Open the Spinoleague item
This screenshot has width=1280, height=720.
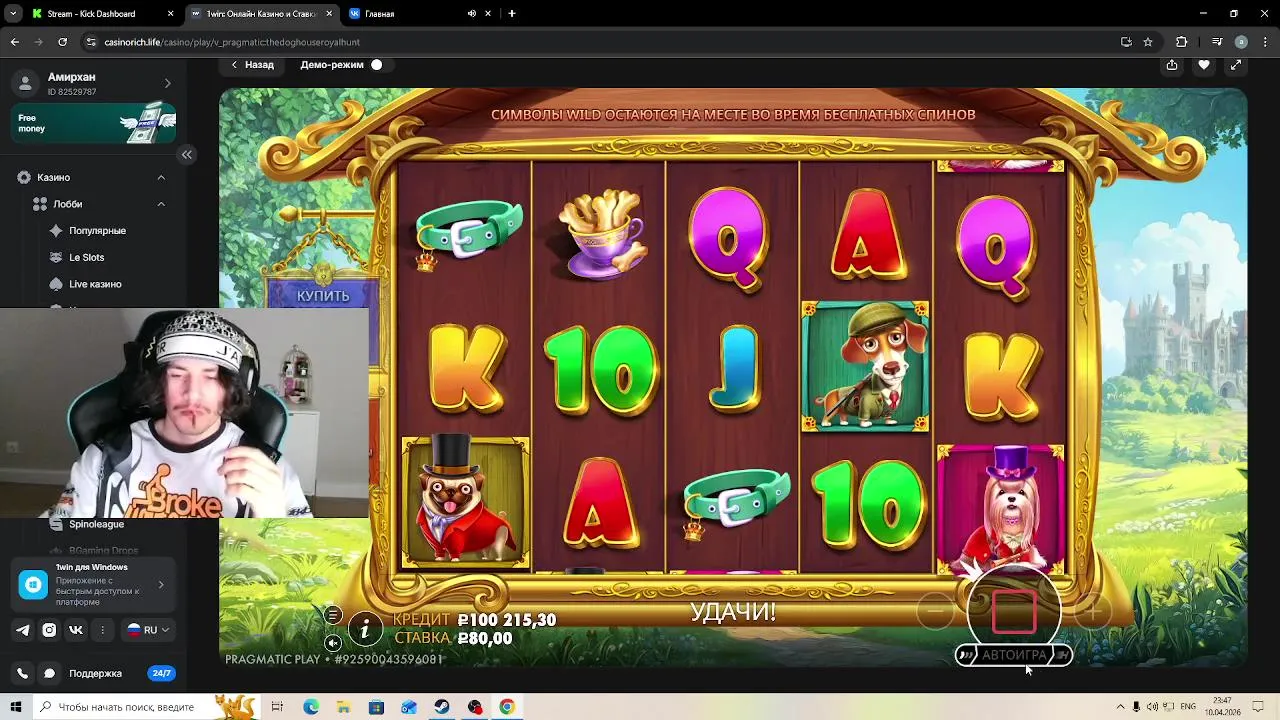pyautogui.click(x=96, y=524)
